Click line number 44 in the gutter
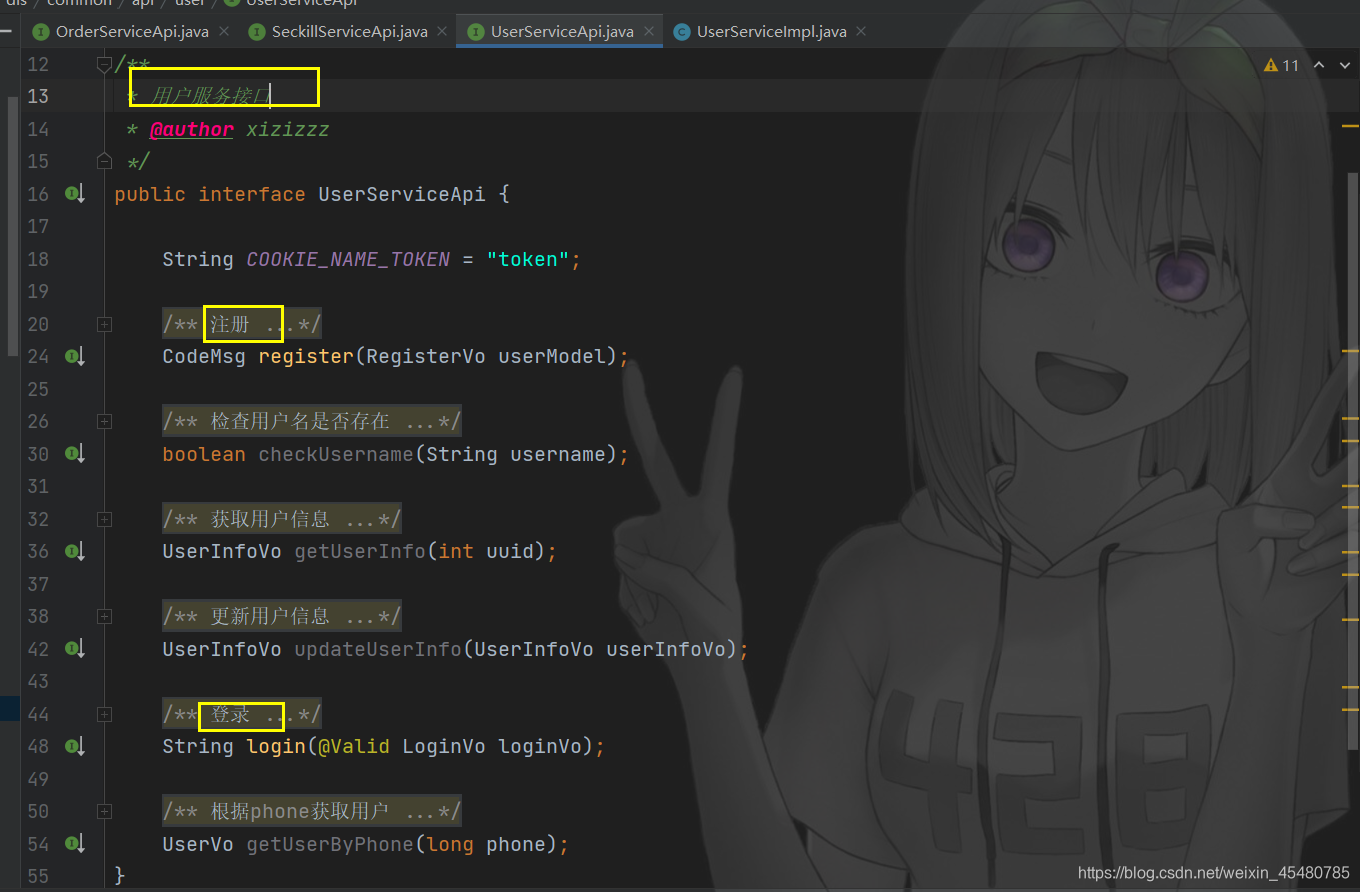Image resolution: width=1360 pixels, height=892 pixels. coord(38,714)
